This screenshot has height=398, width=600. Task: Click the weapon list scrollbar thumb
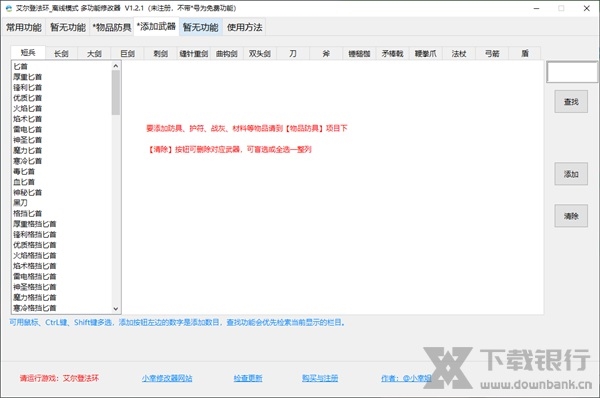point(116,93)
